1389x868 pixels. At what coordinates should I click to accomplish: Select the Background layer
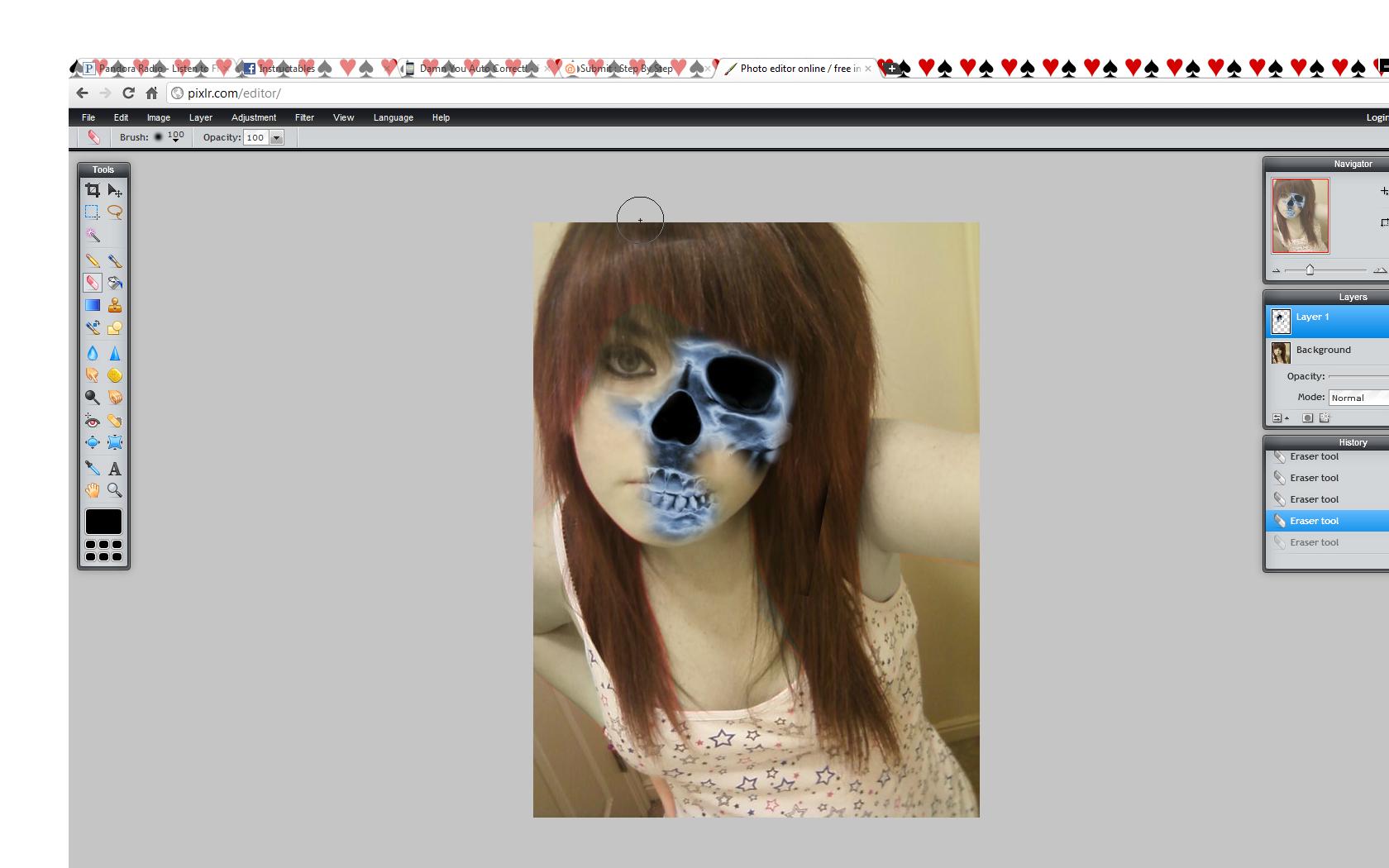pyautogui.click(x=1328, y=352)
